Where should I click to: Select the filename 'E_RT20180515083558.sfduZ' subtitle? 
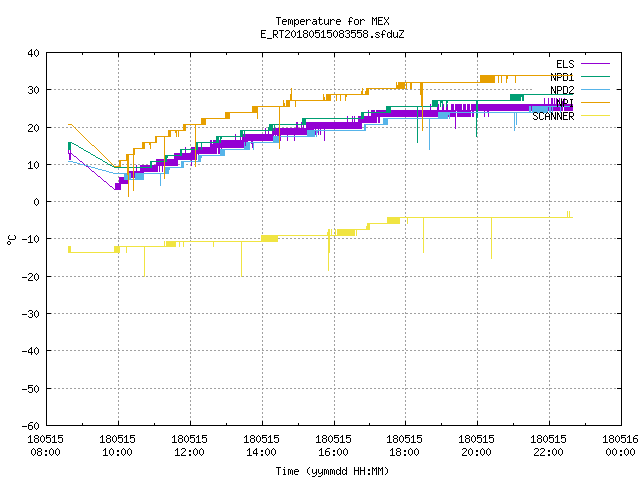(332, 34)
